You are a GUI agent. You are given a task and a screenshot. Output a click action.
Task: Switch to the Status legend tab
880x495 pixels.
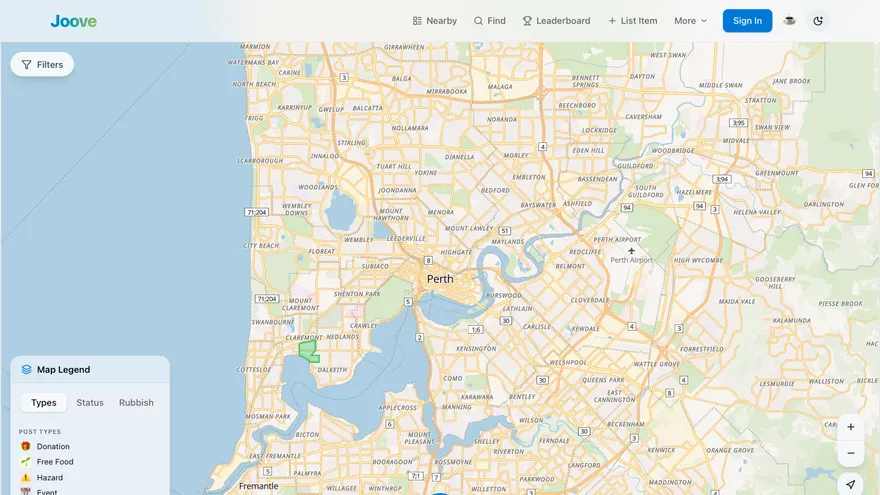(x=90, y=402)
